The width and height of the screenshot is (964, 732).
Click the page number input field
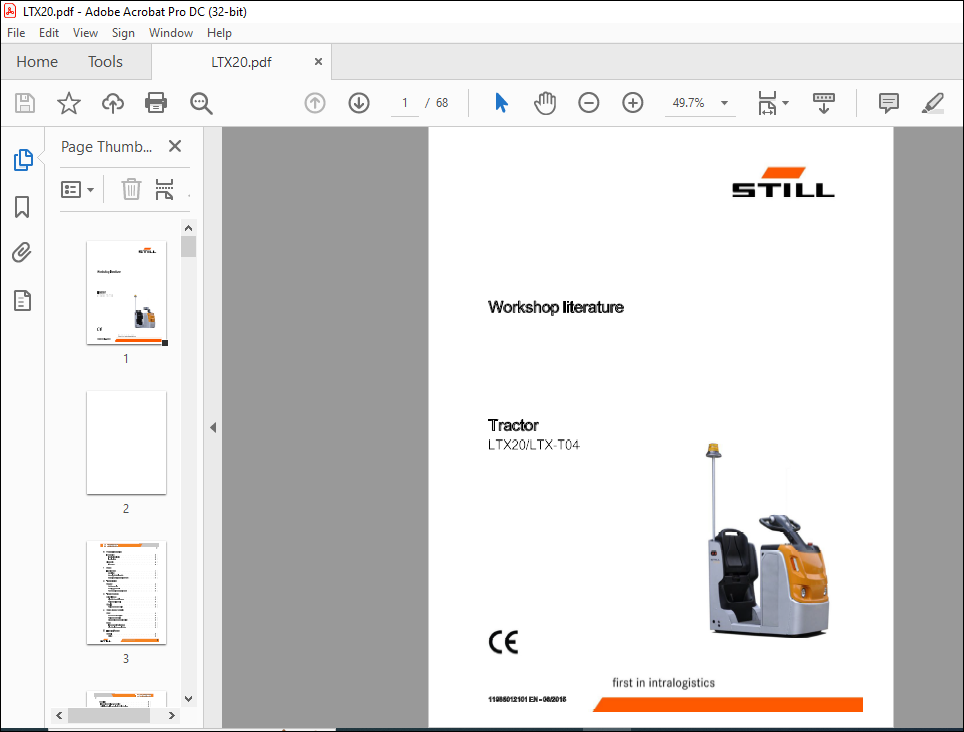[405, 103]
